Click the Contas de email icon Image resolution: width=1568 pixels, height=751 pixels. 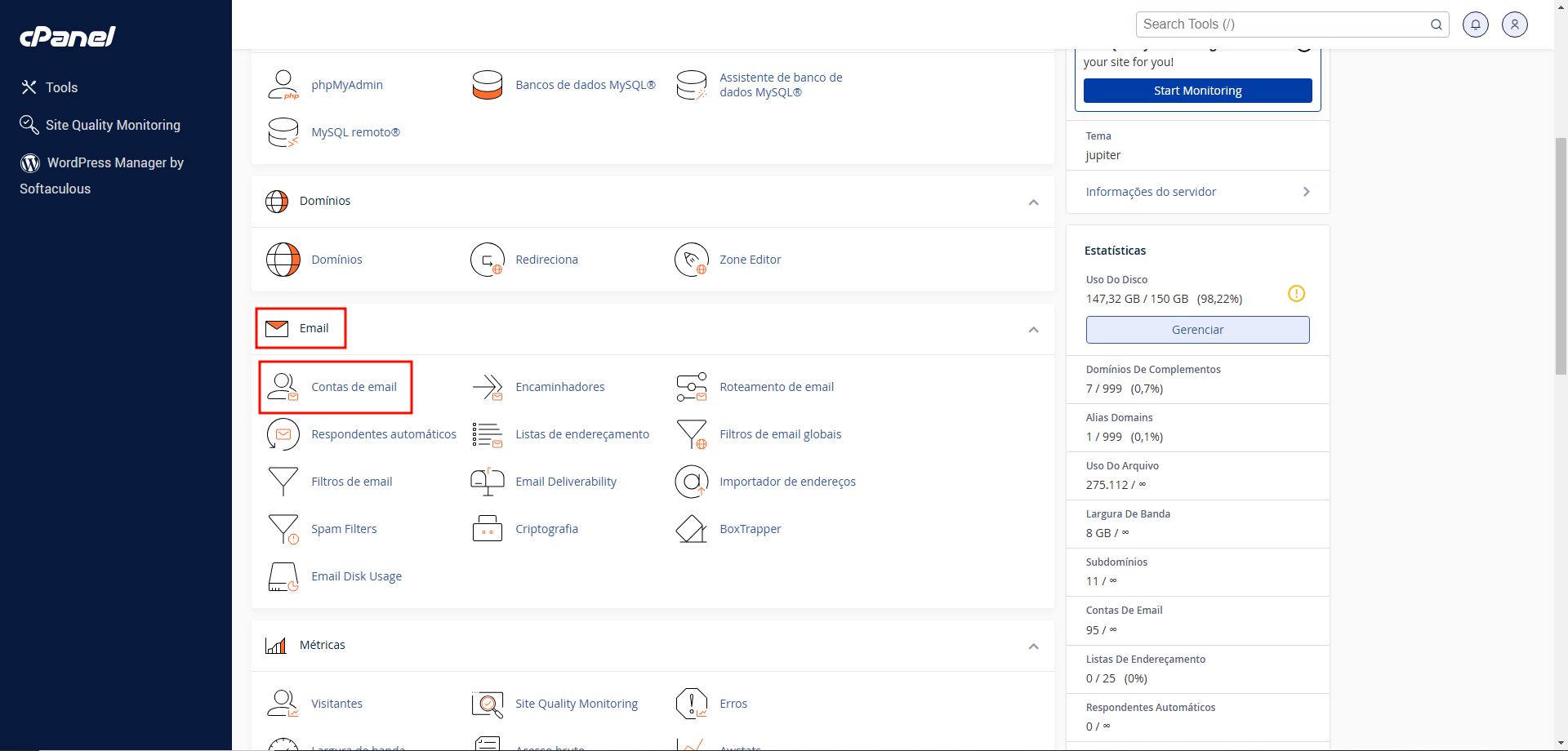coord(283,387)
